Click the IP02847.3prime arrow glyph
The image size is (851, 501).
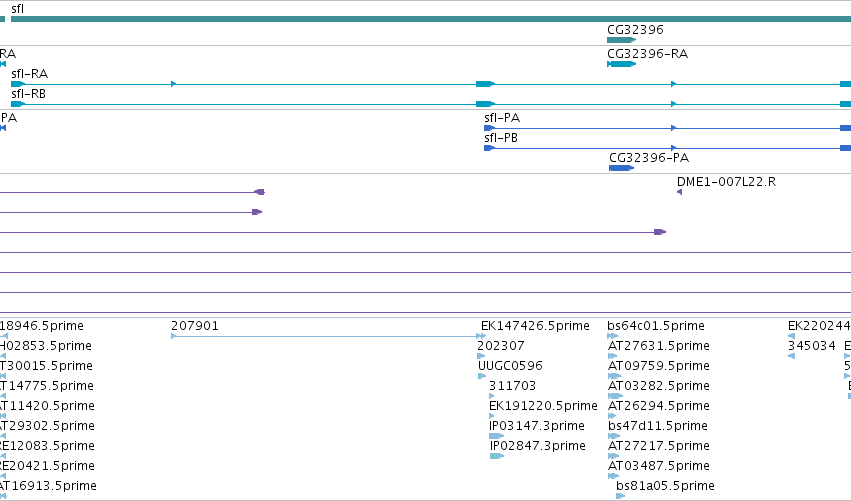pos(497,456)
